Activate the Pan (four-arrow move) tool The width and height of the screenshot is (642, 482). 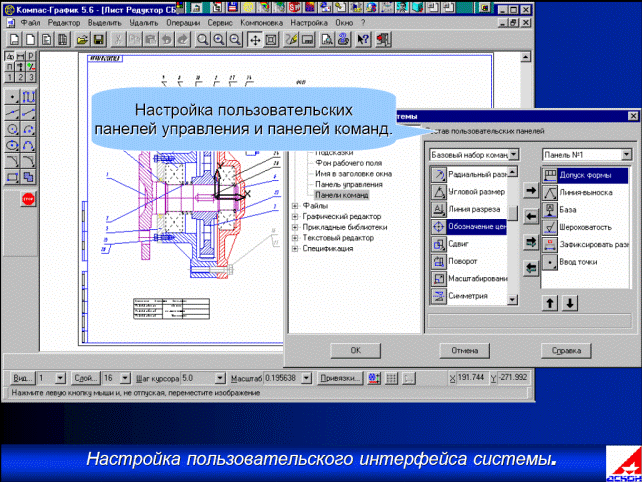(x=255, y=40)
